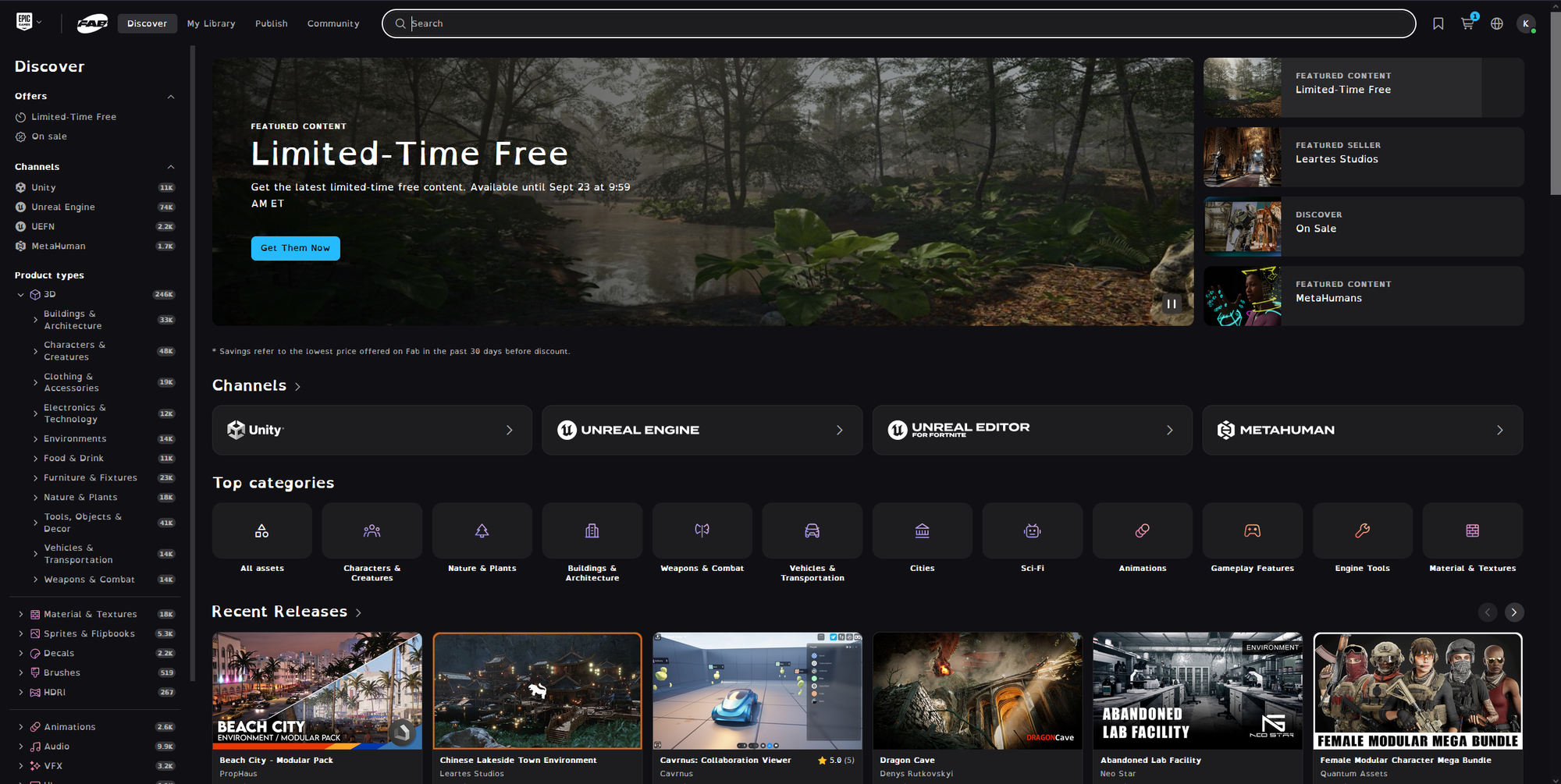Open Female Modular Character Mega Bundle thumbnail
Screen dimensions: 1561x784
[1418, 691]
